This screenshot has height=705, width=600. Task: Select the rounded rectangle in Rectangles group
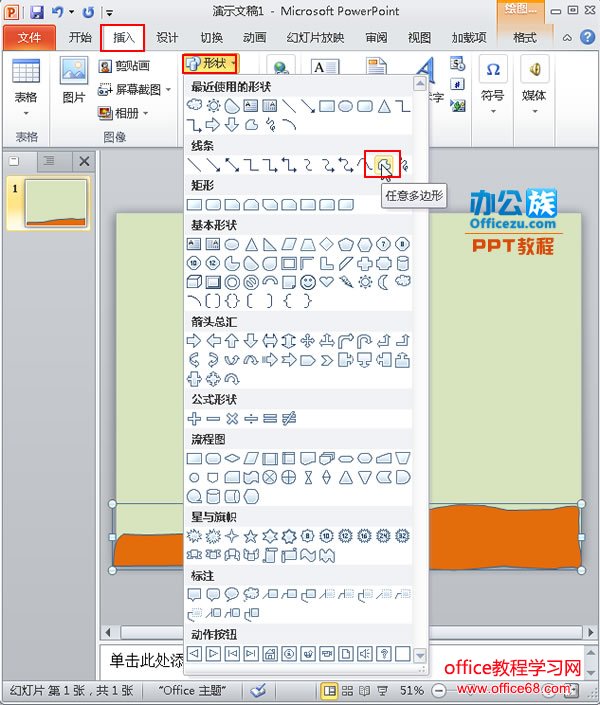tap(213, 205)
